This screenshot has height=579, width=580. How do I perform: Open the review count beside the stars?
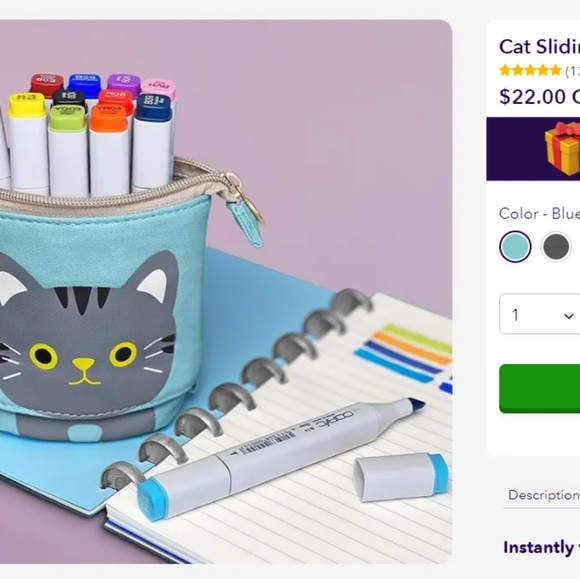572,71
